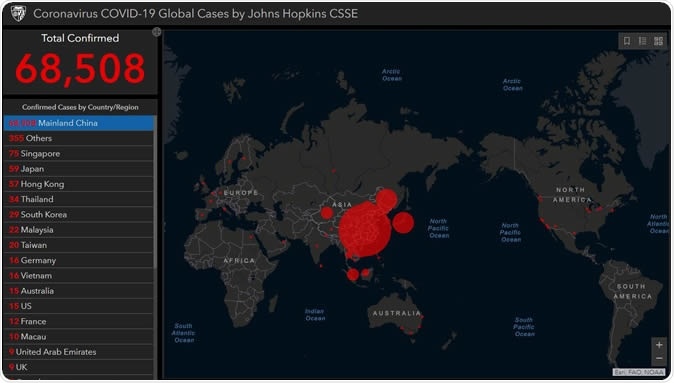
Task: Select Singapore in the country list
Action: point(79,153)
